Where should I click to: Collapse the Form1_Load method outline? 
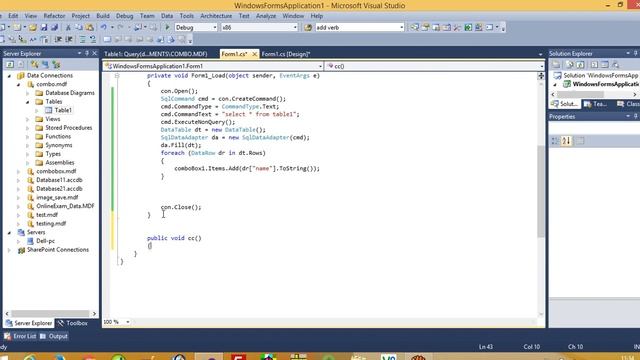(117, 76)
